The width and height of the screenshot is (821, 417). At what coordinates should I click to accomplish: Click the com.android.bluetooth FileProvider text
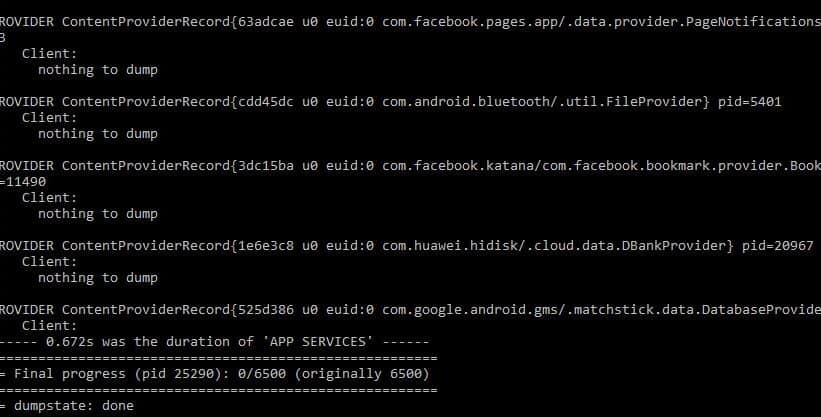pos(546,102)
